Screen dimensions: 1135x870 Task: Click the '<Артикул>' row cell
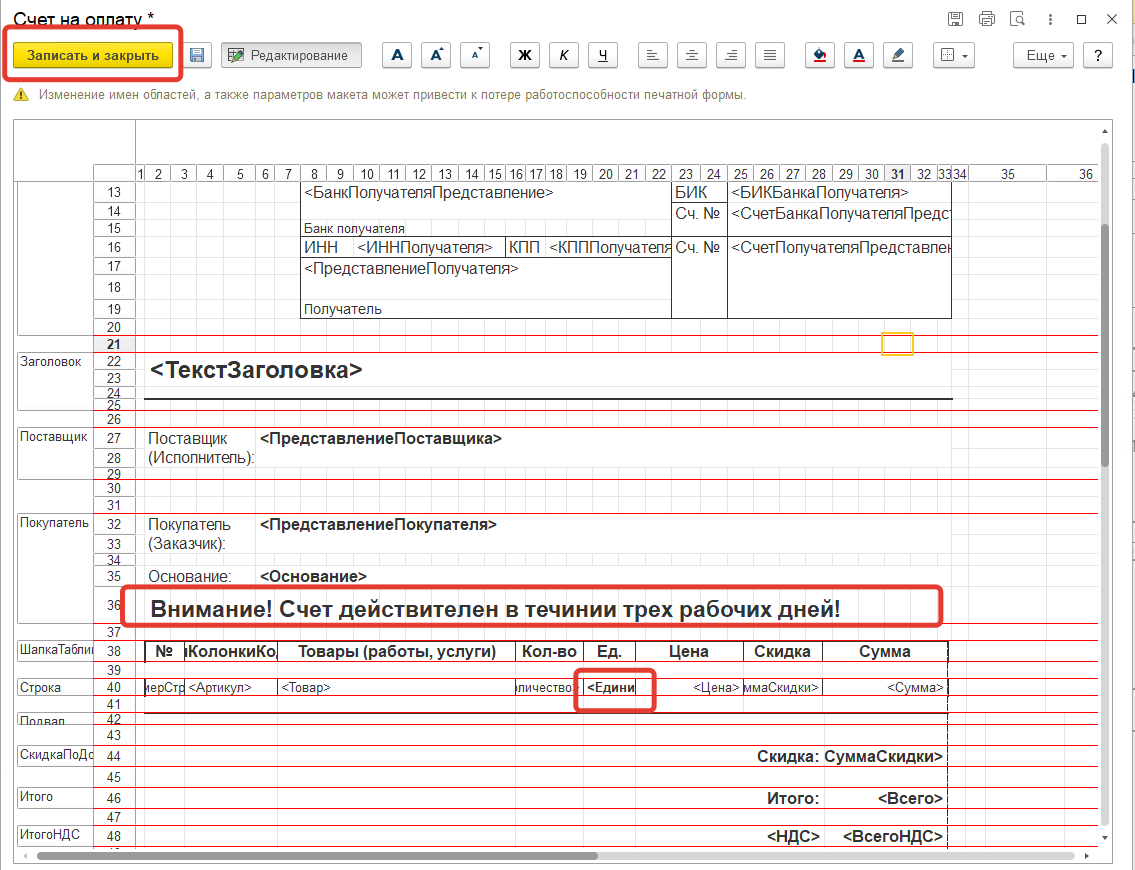point(232,688)
